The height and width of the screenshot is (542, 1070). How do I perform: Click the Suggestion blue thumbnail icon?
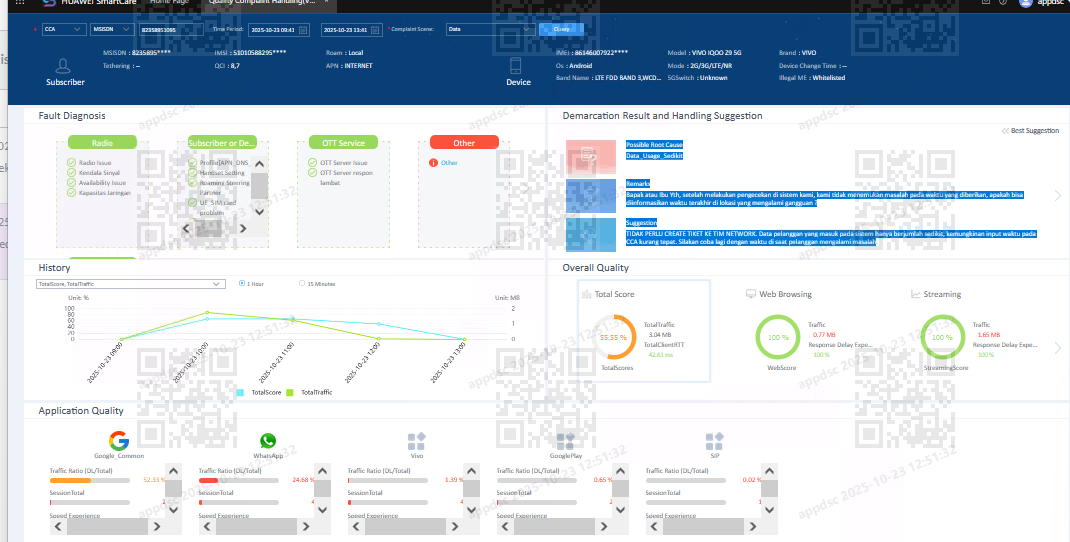pos(591,235)
